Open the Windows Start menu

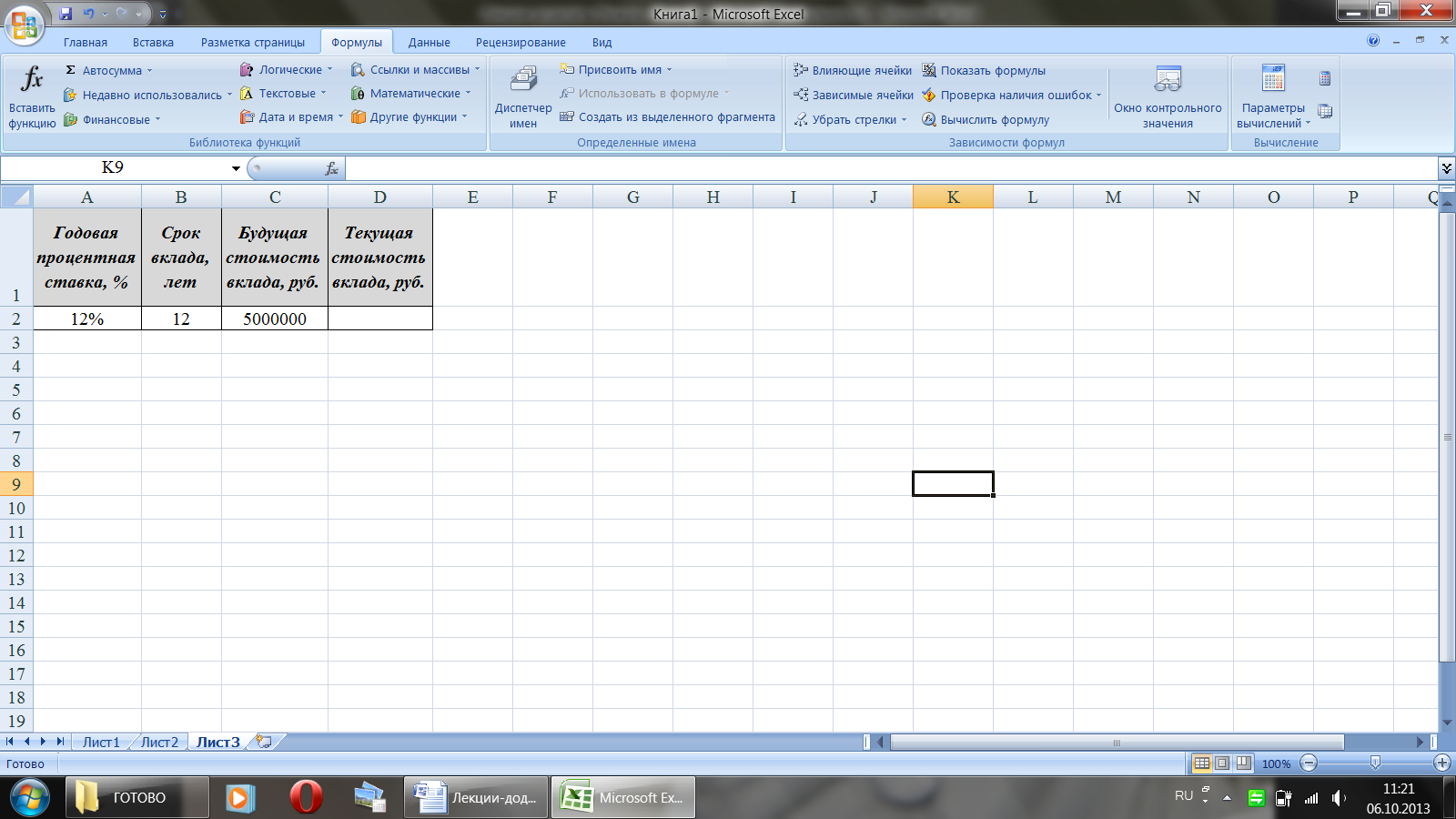29,798
